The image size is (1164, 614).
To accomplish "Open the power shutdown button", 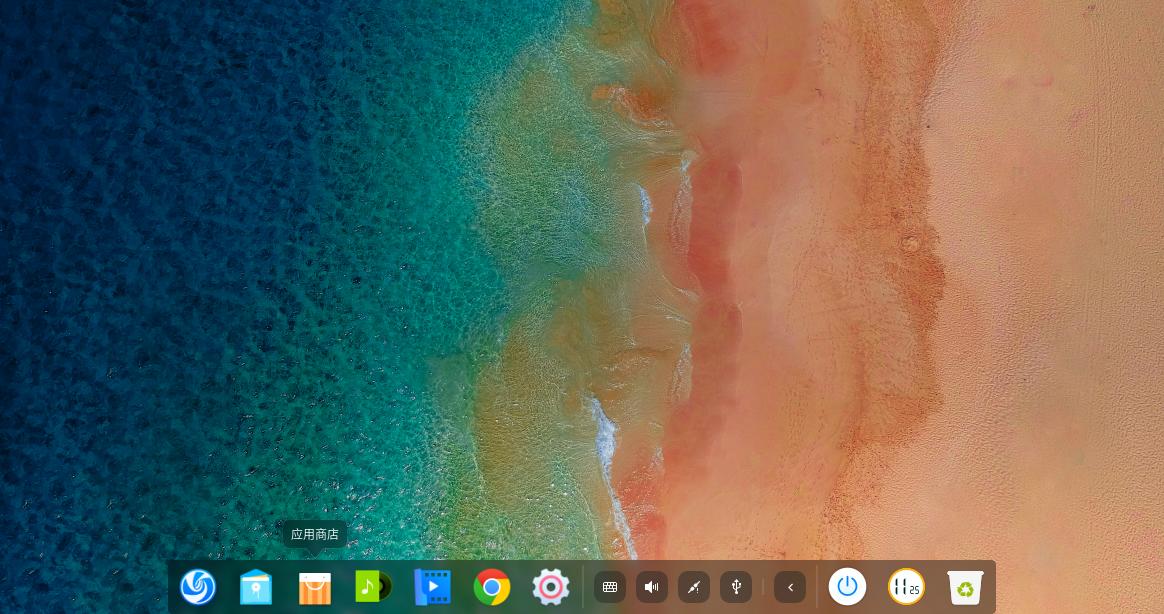I will click(x=847, y=587).
